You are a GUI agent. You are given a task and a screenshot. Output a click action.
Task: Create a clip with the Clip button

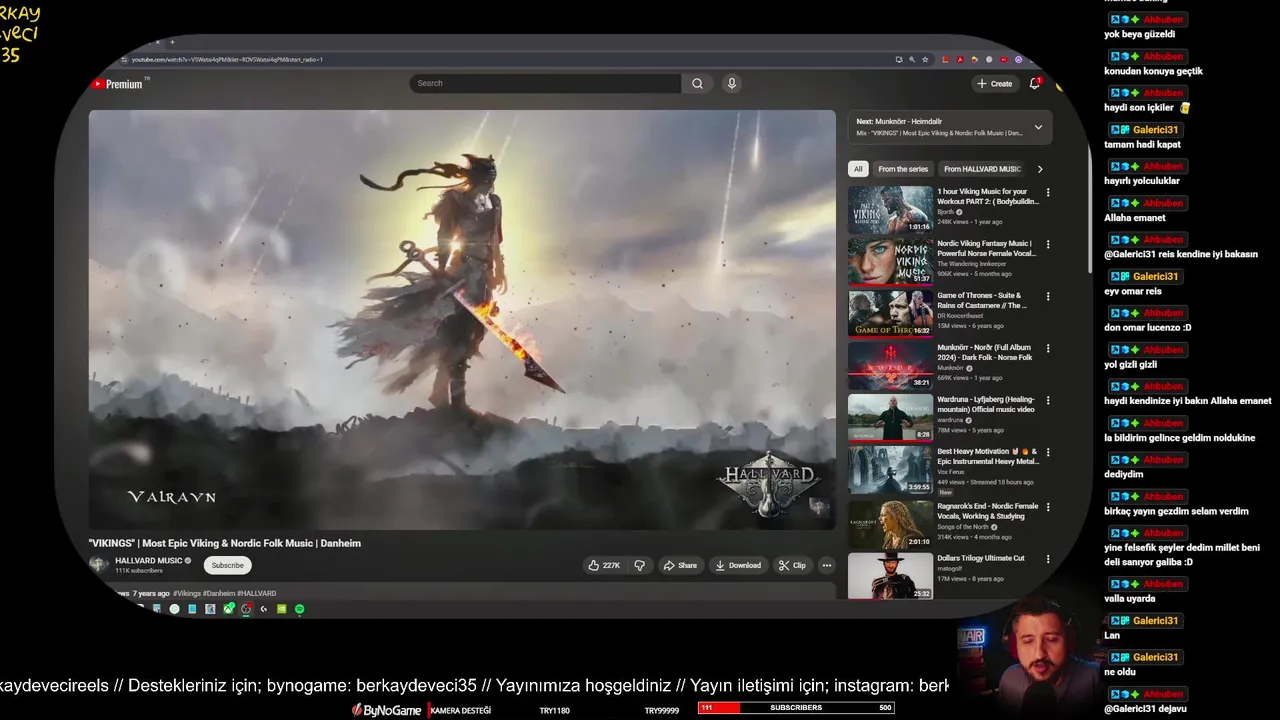(792, 566)
